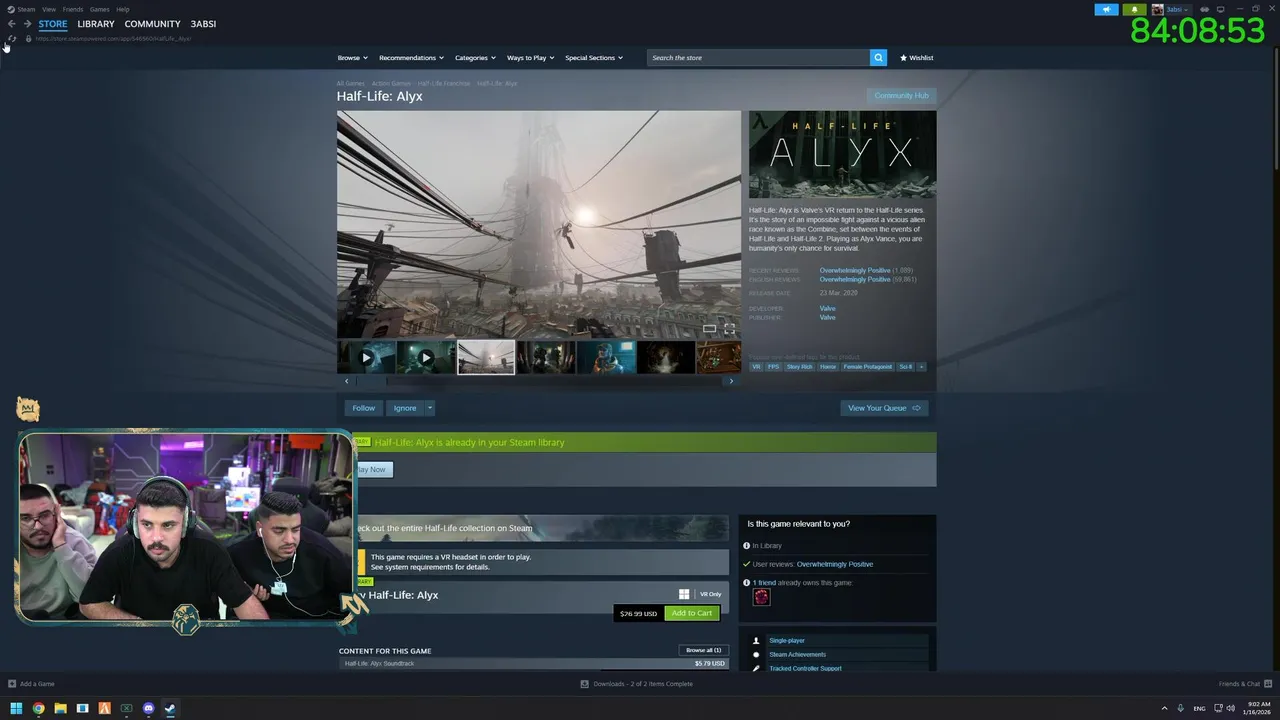Open the Valve developer link
This screenshot has width=1280, height=720.
[x=827, y=309]
